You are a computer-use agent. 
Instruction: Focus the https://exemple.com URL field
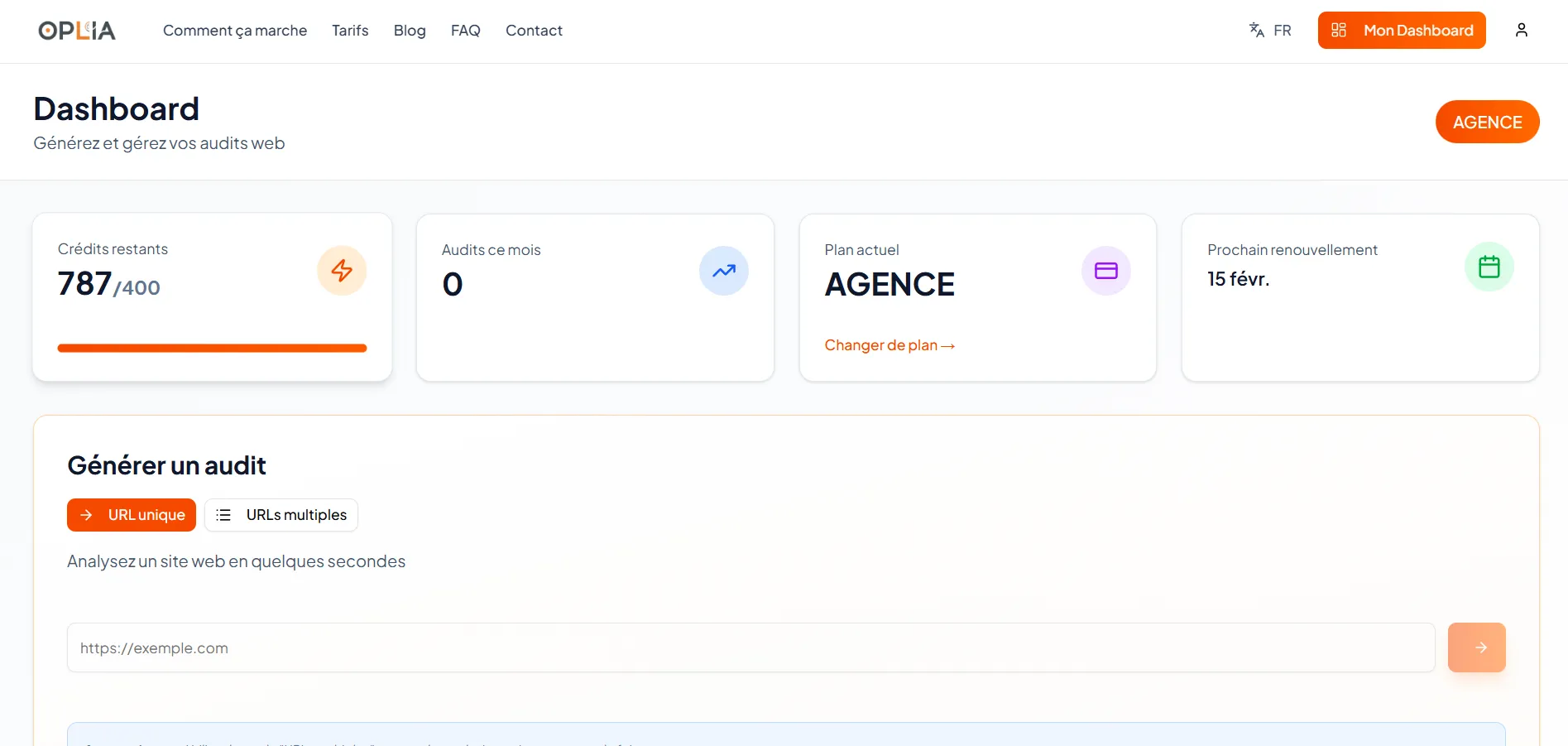pos(751,647)
